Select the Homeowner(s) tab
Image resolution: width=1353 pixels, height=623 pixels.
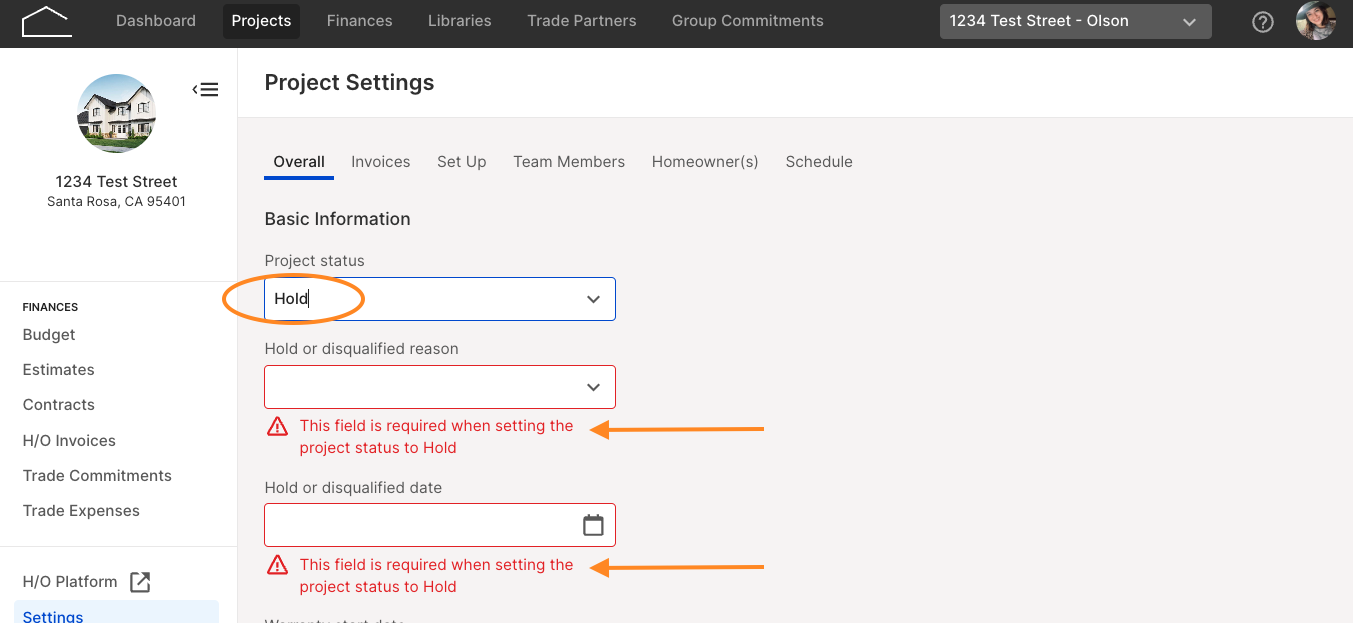tap(705, 162)
